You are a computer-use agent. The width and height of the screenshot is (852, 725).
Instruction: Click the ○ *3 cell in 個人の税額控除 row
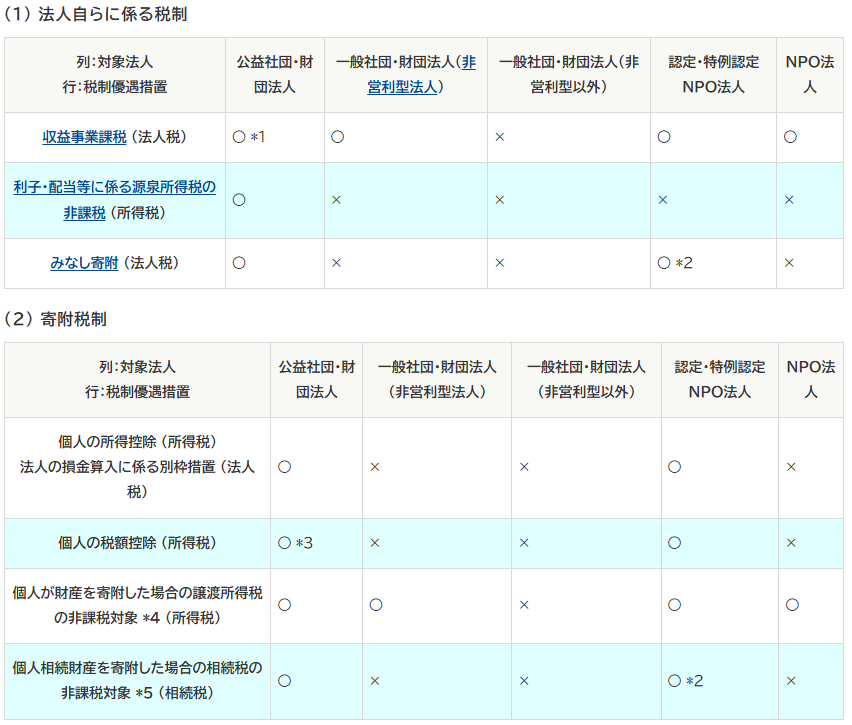(295, 543)
